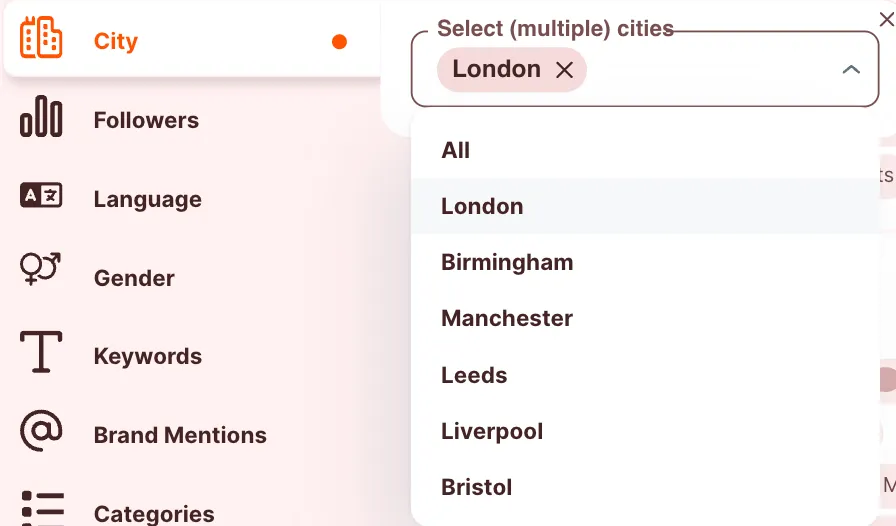Open the Categories list icon

42,508
